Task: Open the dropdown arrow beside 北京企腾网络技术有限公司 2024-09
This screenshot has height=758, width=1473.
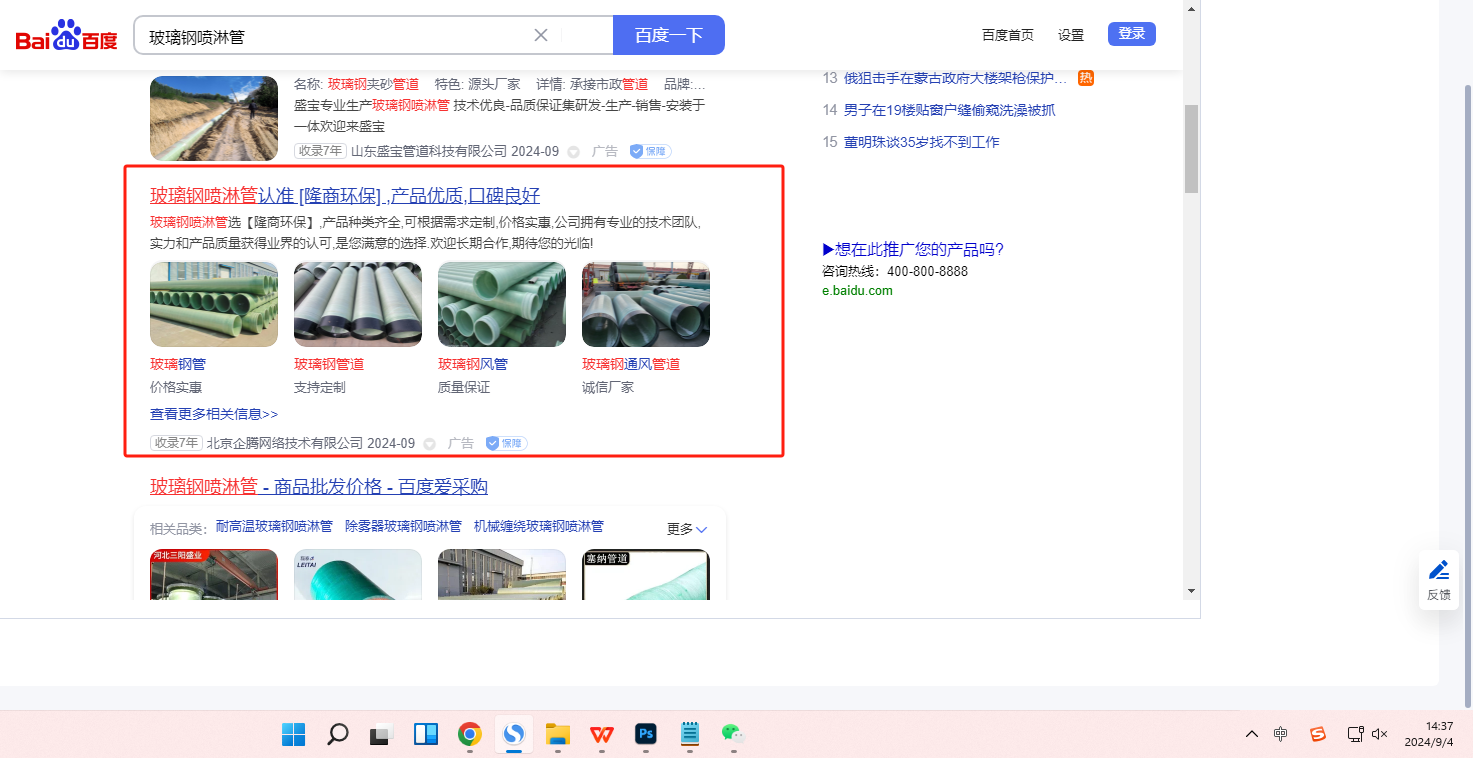Action: [430, 443]
